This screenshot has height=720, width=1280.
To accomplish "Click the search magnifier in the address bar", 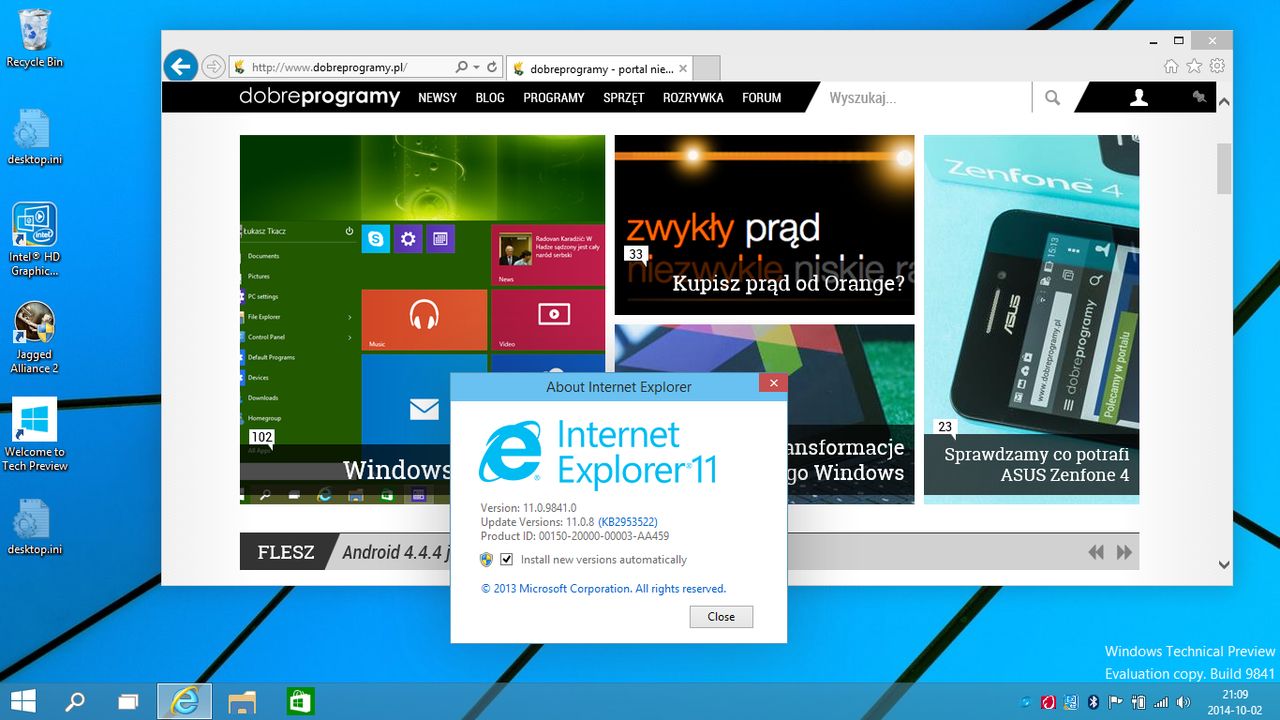I will (461, 67).
